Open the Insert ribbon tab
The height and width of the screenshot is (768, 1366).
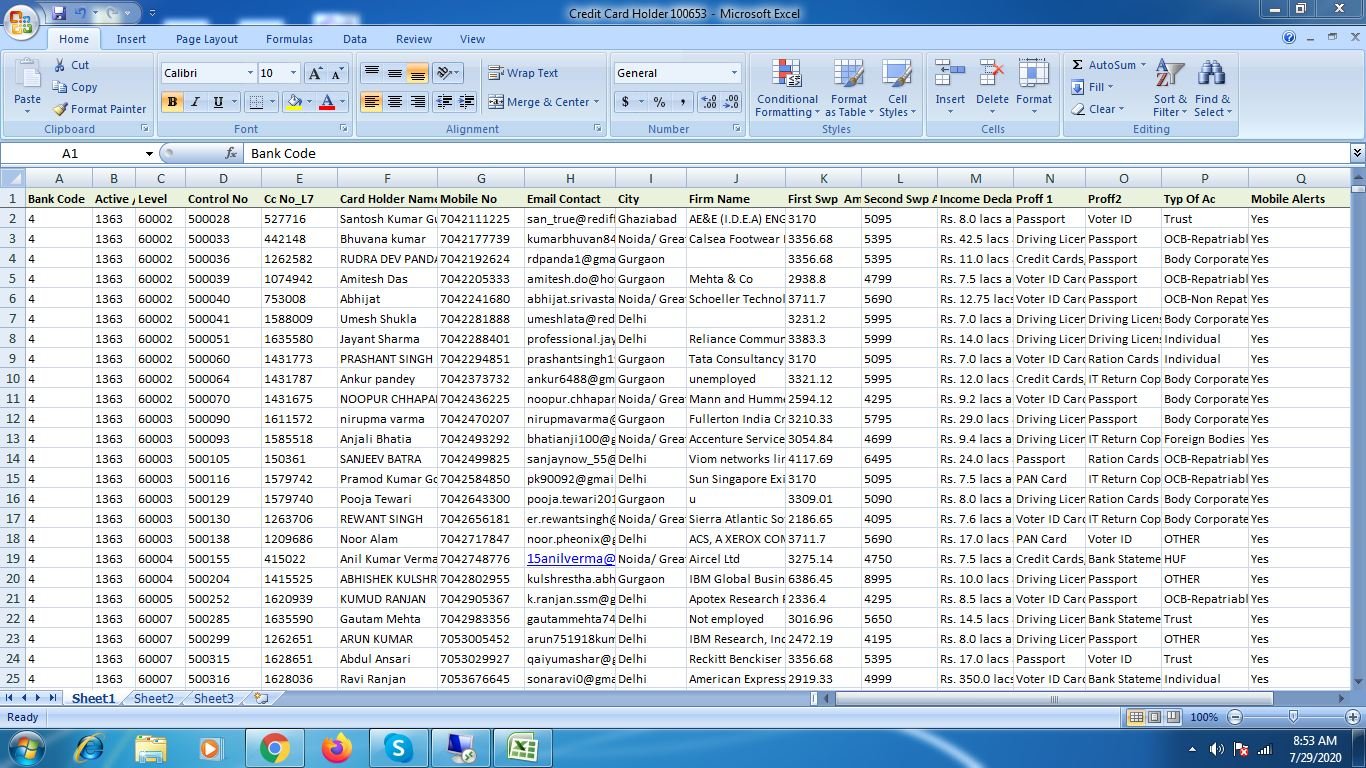(x=131, y=39)
